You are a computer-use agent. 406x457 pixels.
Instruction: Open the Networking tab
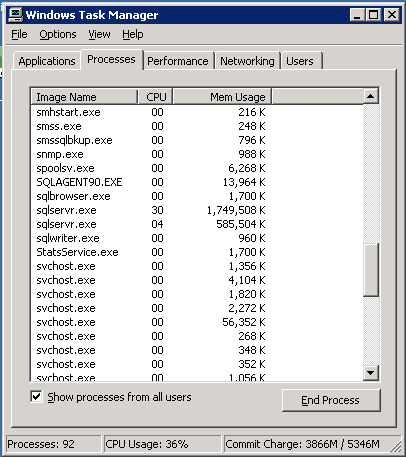point(247,61)
